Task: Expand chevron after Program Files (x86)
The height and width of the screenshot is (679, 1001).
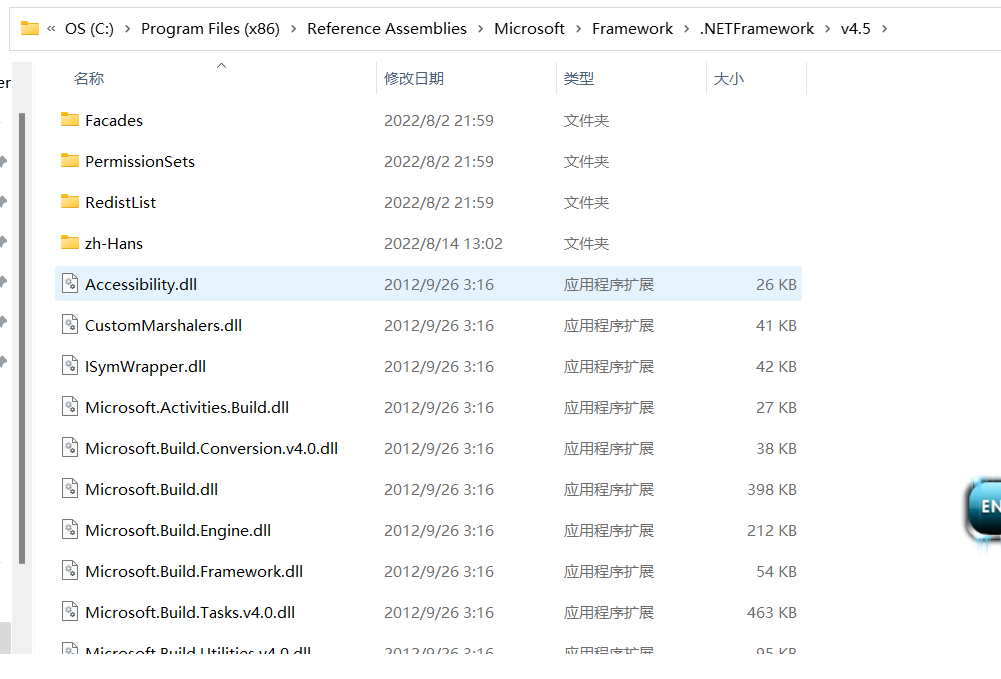Action: [x=294, y=29]
